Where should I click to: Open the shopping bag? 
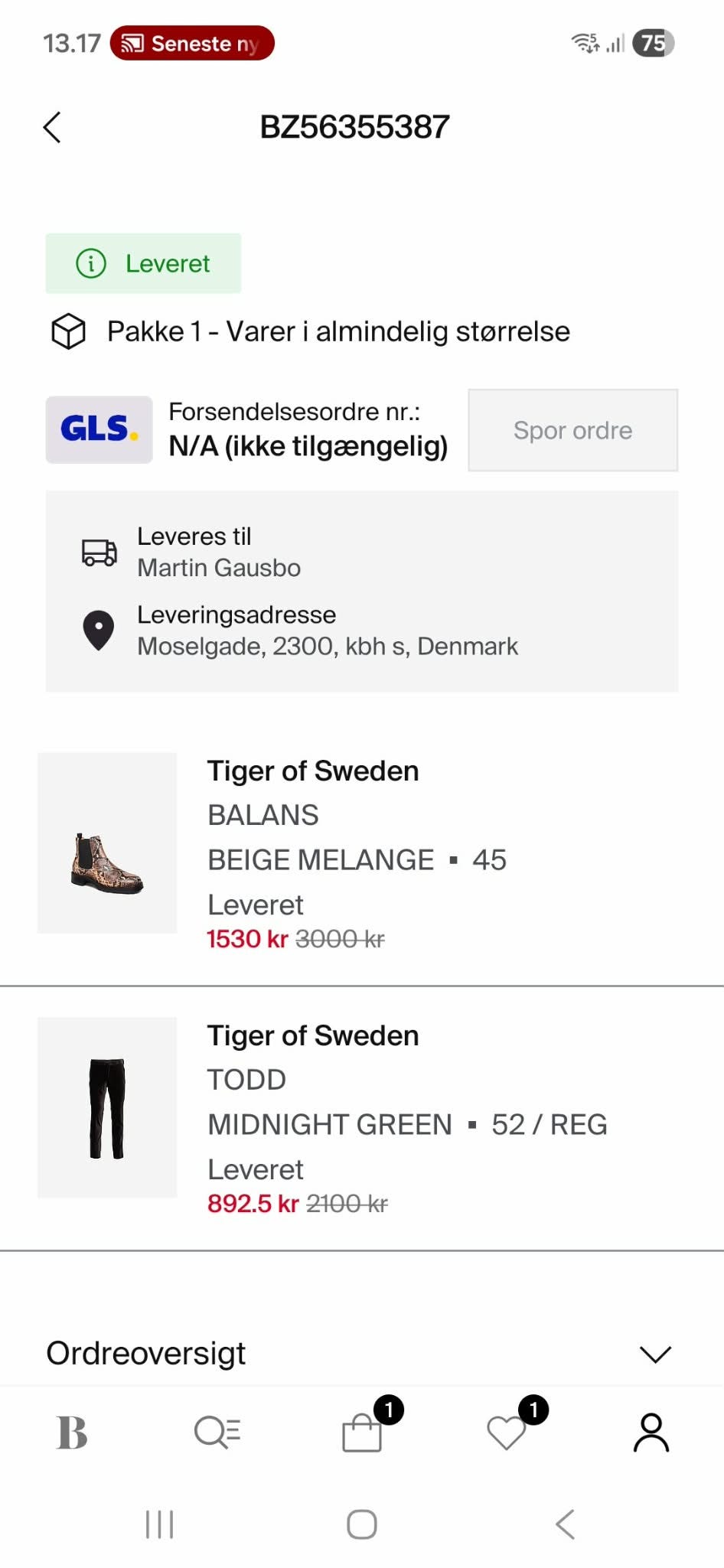pyautogui.click(x=362, y=1432)
